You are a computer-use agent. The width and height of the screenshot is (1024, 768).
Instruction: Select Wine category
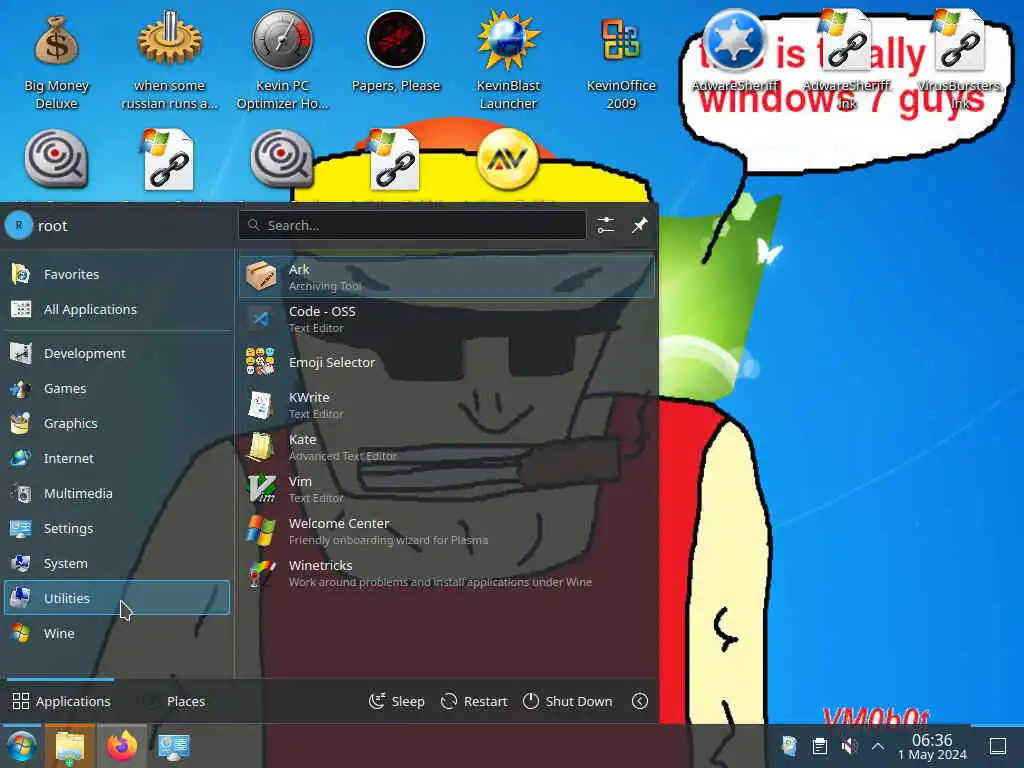click(118, 633)
